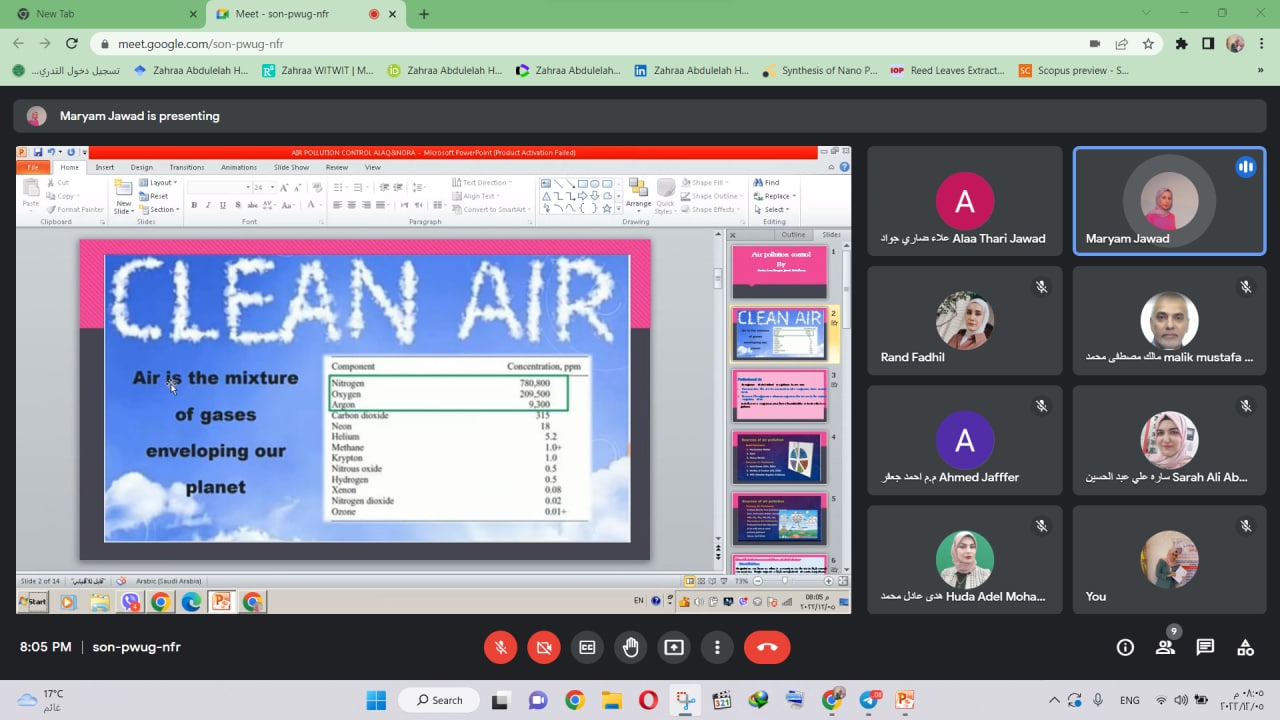Open a new Chrome tab with plus button
This screenshot has width=1280, height=720.
point(424,14)
